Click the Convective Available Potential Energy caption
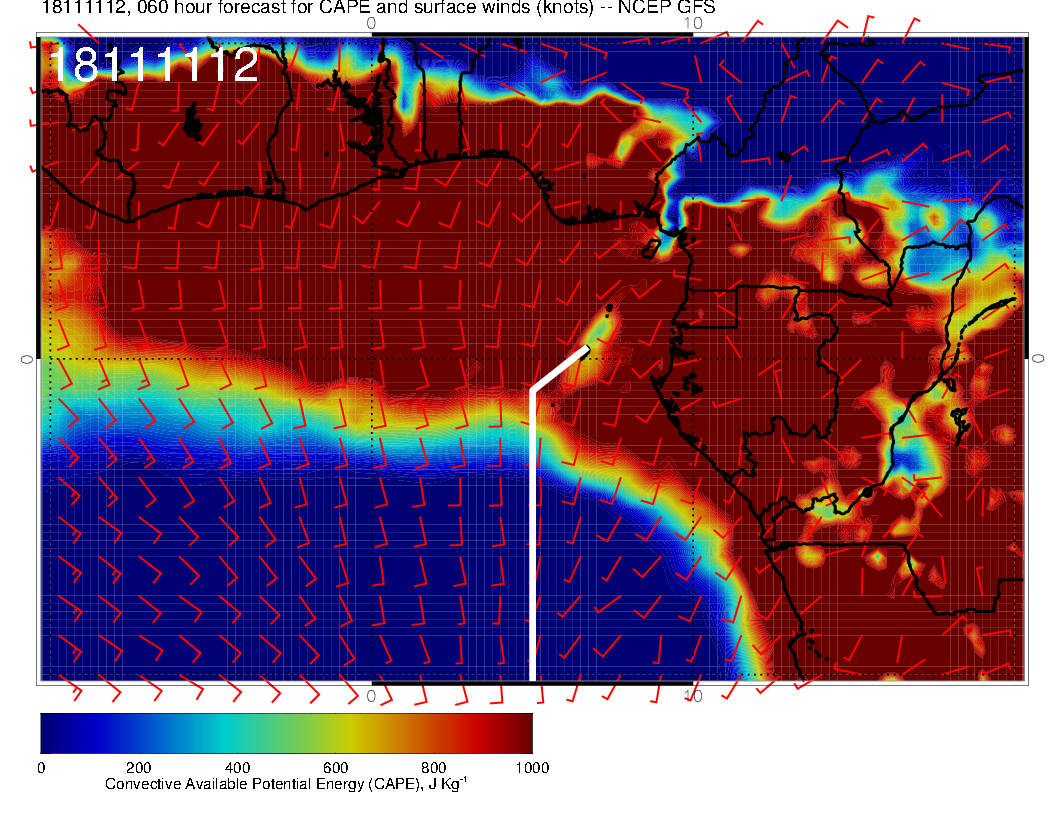 (286, 784)
